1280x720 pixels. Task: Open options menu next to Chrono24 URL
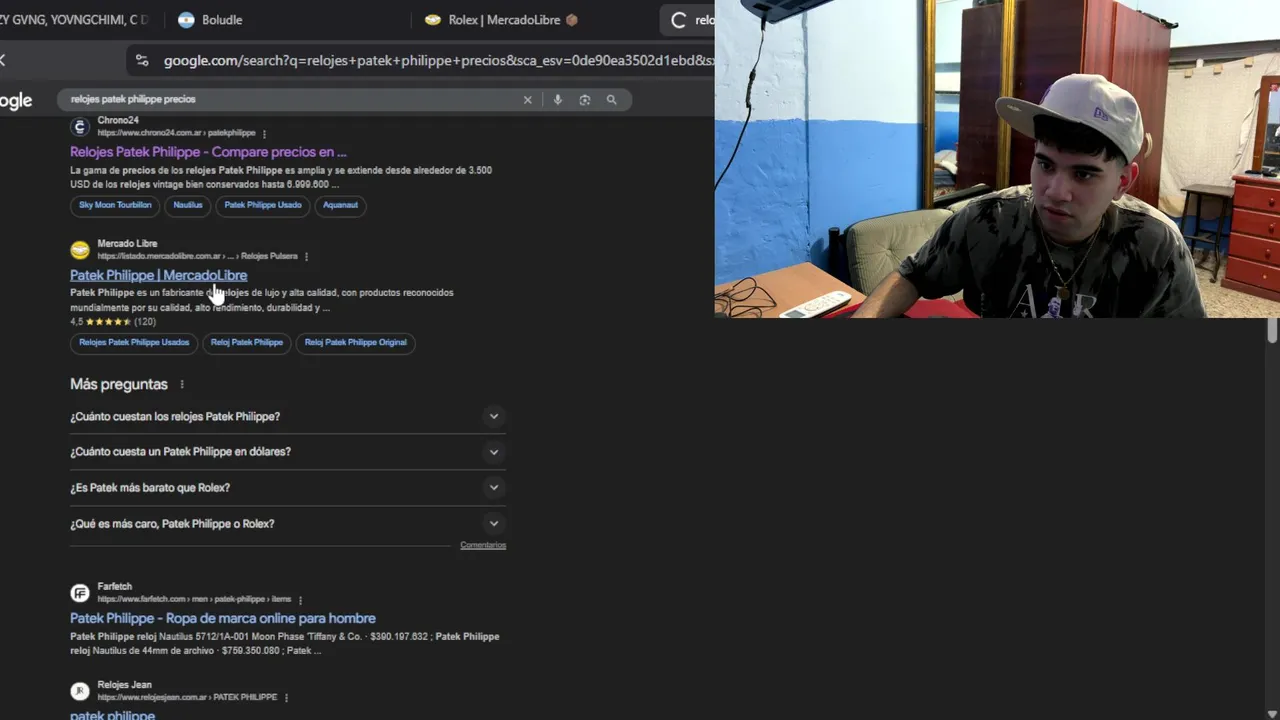click(x=264, y=133)
